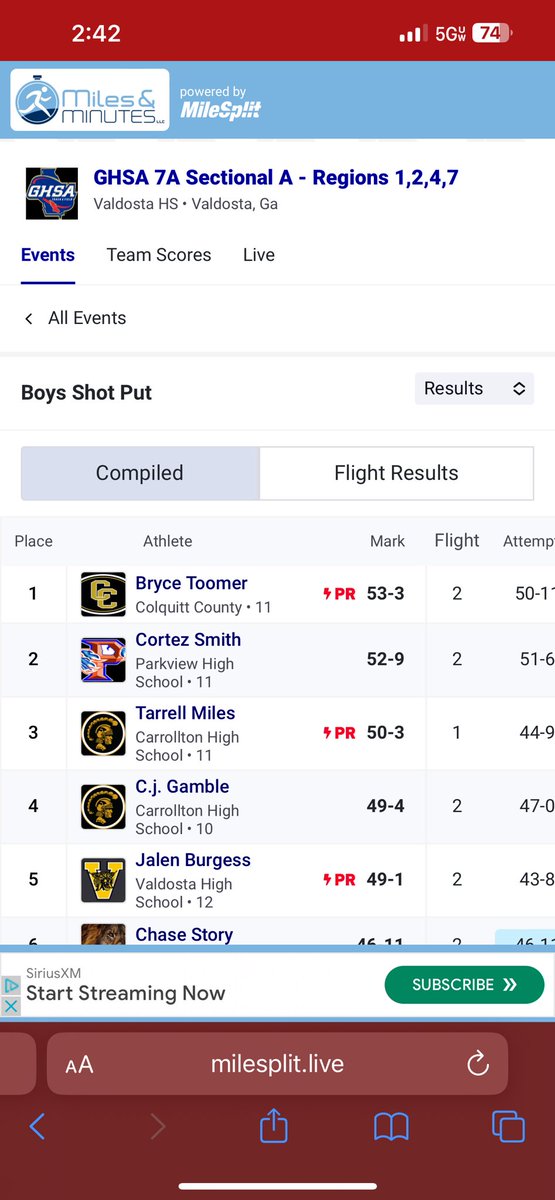This screenshot has width=555, height=1200.
Task: Select the Compiled results toggle
Action: pyautogui.click(x=140, y=473)
